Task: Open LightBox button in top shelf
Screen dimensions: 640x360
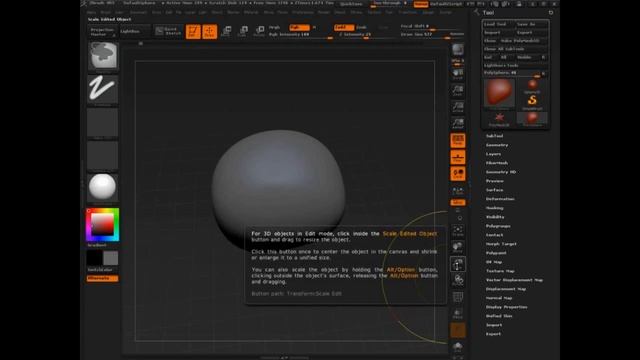Action: pyautogui.click(x=134, y=31)
